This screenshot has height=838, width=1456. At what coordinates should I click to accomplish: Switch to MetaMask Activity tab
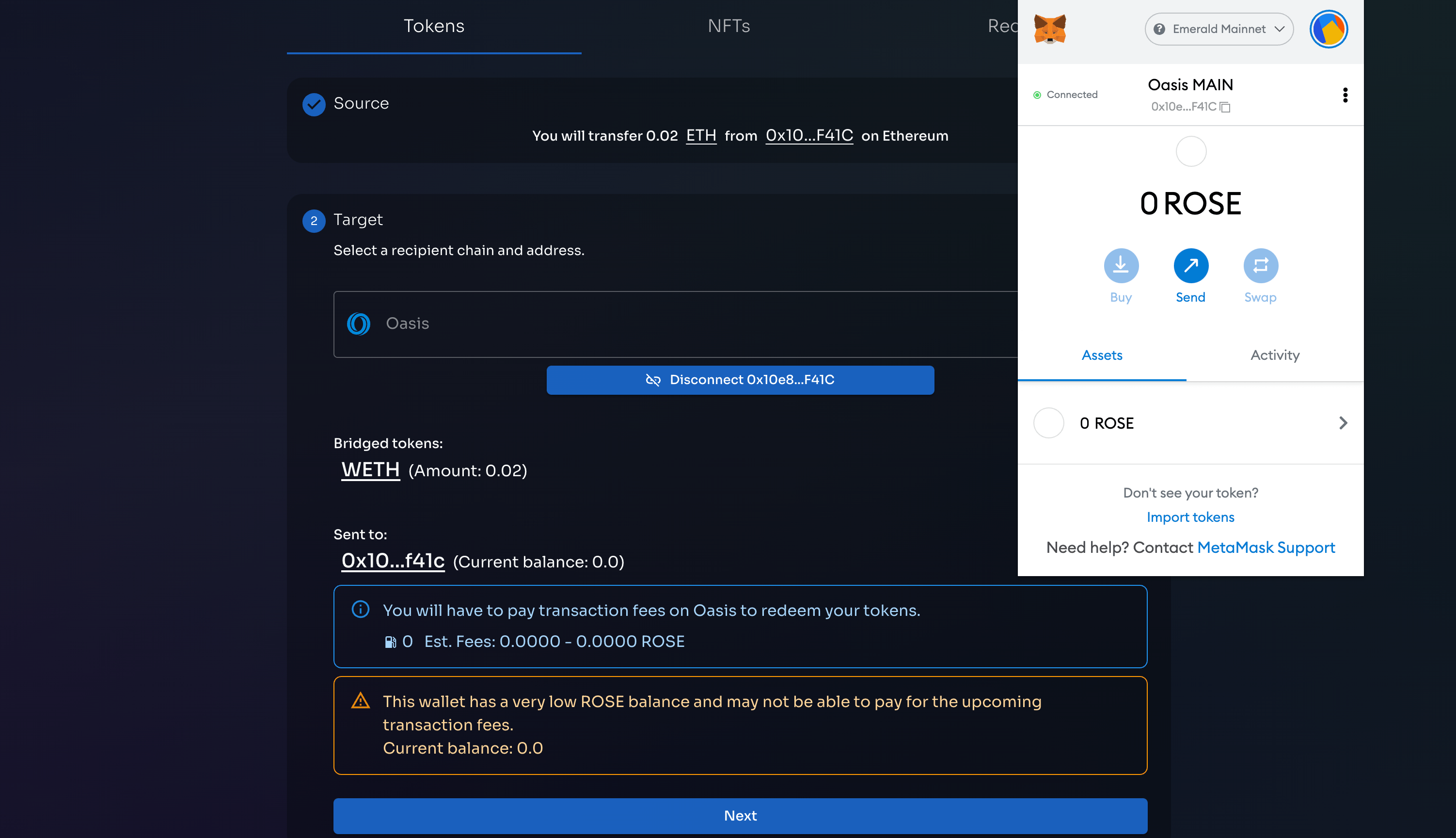(1275, 355)
